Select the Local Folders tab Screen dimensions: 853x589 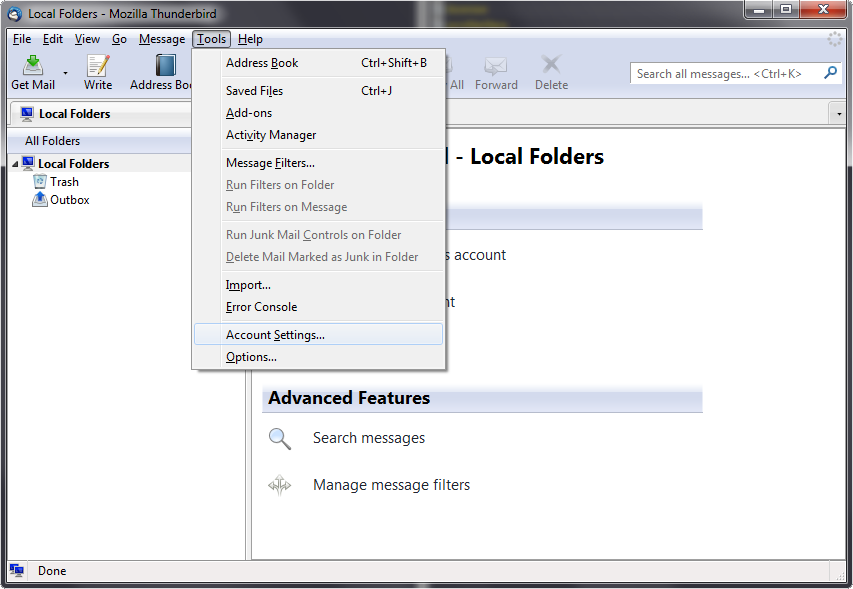click(x=74, y=114)
